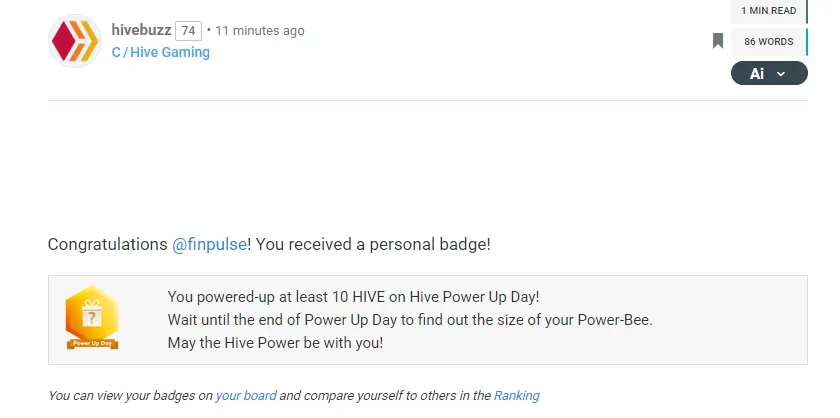Open the @finpulse mention link
This screenshot has height=418, width=840.
pyautogui.click(x=209, y=244)
